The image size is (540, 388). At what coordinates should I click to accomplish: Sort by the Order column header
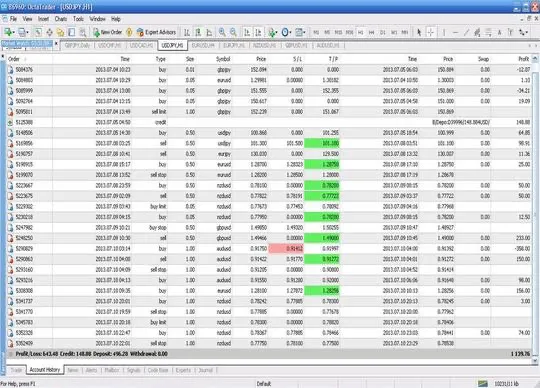pos(30,59)
